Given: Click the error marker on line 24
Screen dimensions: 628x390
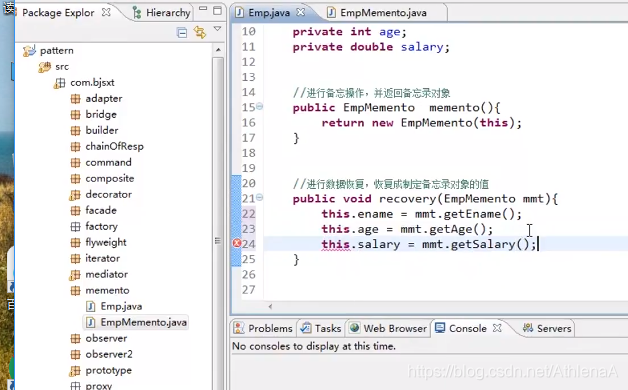Looking at the screenshot, I should click(237, 243).
